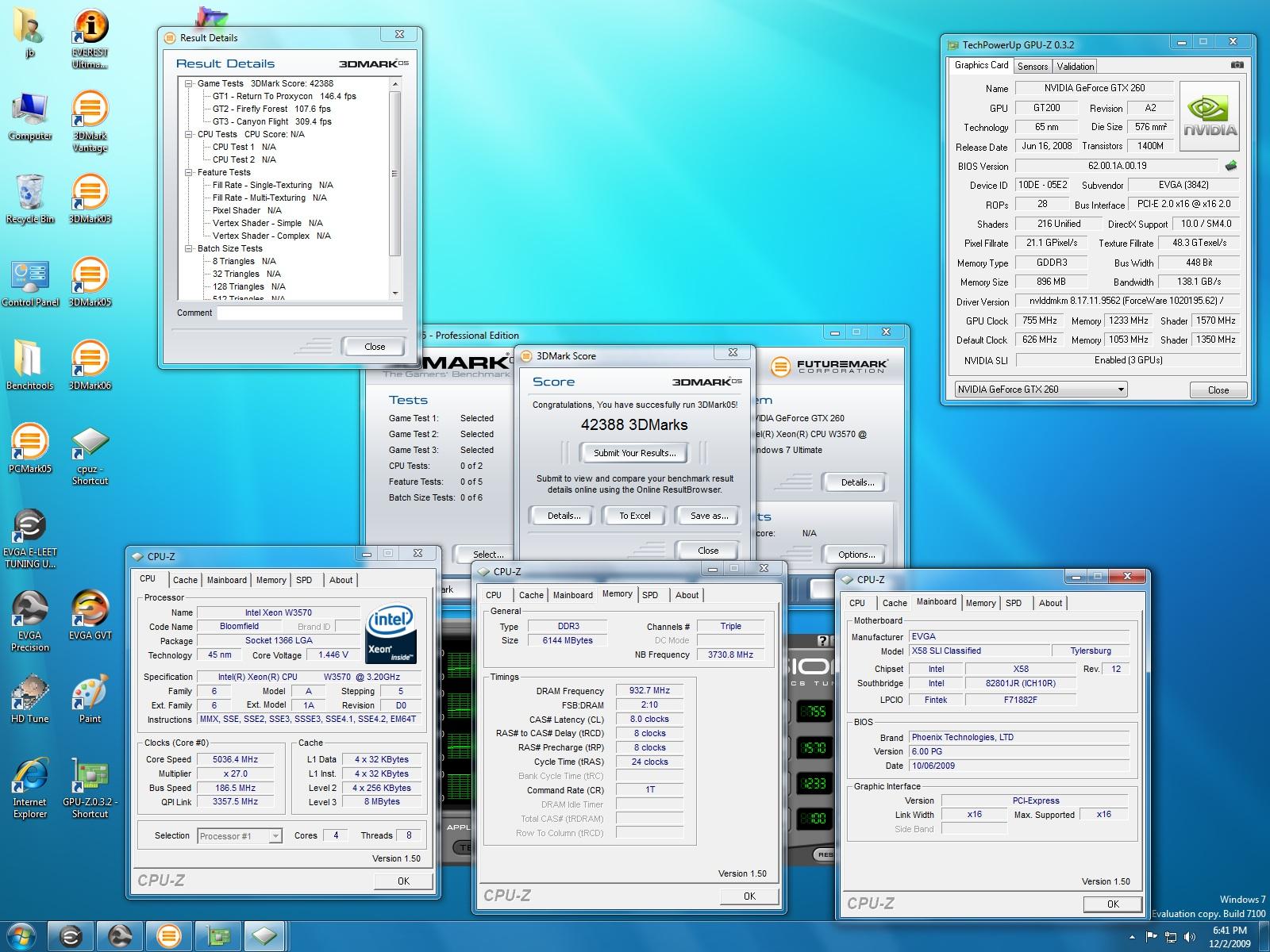Launch the EVGA Precision desktop icon
Image resolution: width=1270 pixels, height=952 pixels.
[30, 623]
